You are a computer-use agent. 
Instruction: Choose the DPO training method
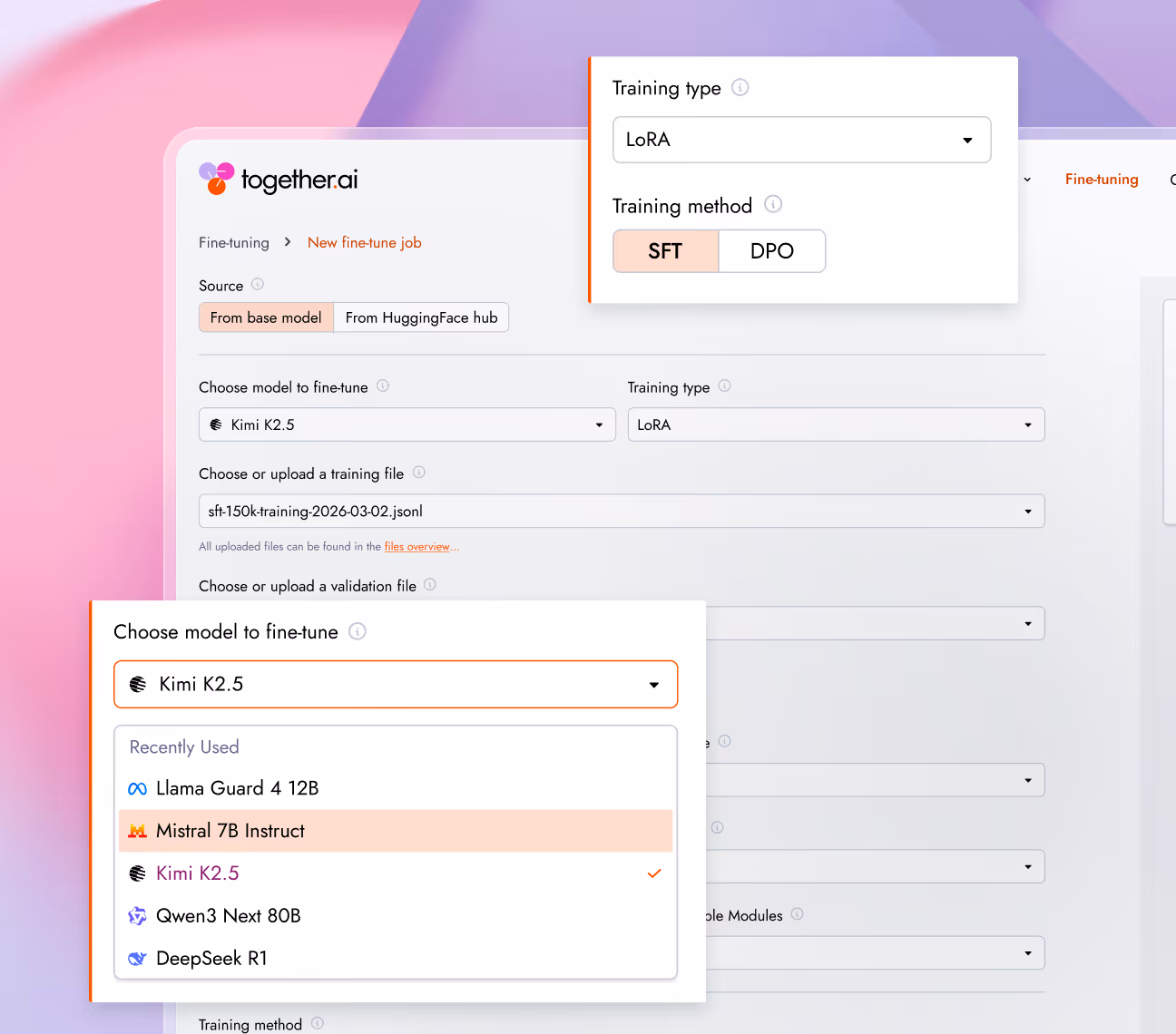pos(772,251)
